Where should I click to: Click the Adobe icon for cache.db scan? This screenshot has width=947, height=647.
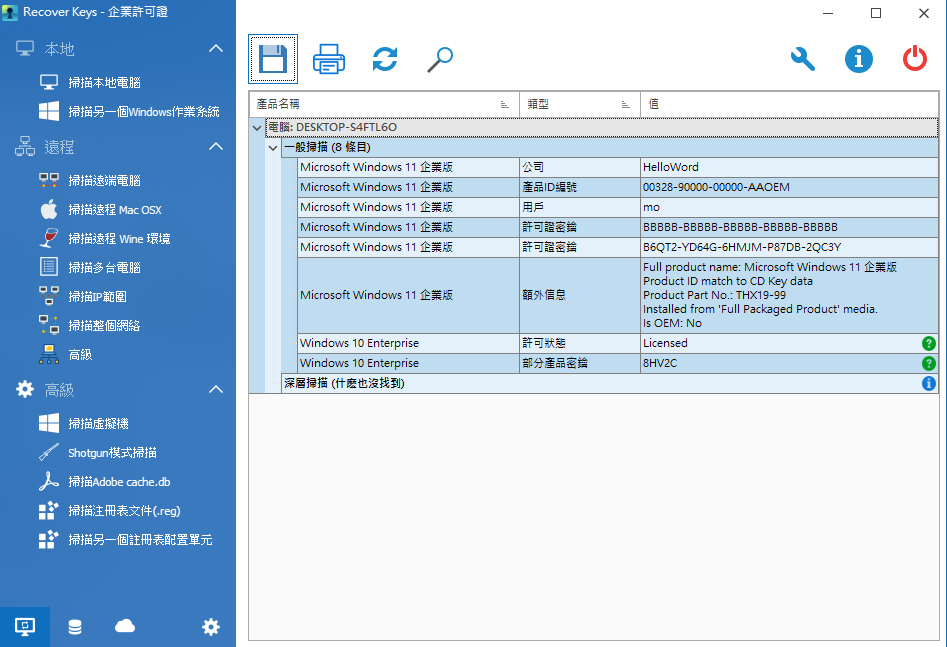(x=49, y=481)
